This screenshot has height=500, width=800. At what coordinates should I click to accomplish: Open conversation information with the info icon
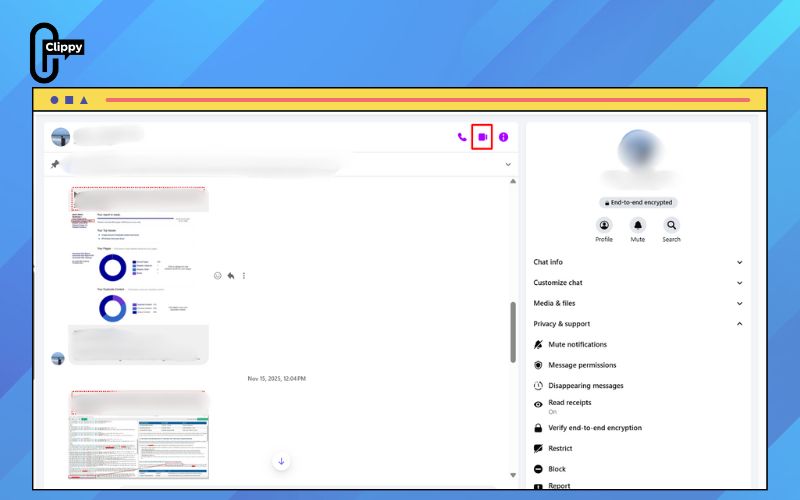point(504,137)
